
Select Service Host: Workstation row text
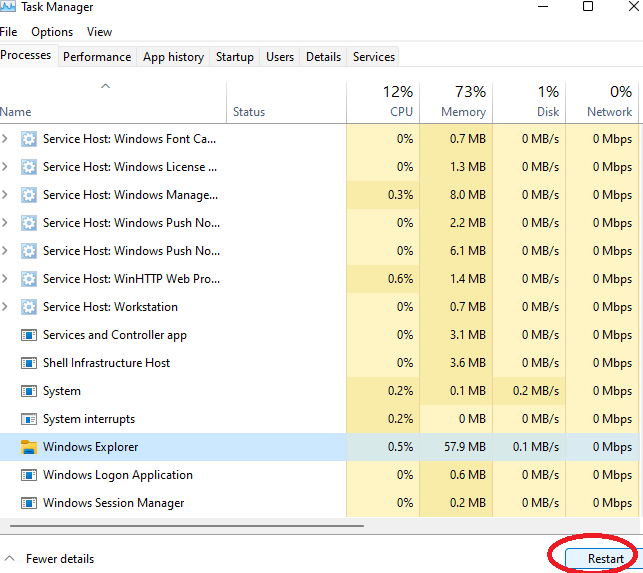pos(110,307)
